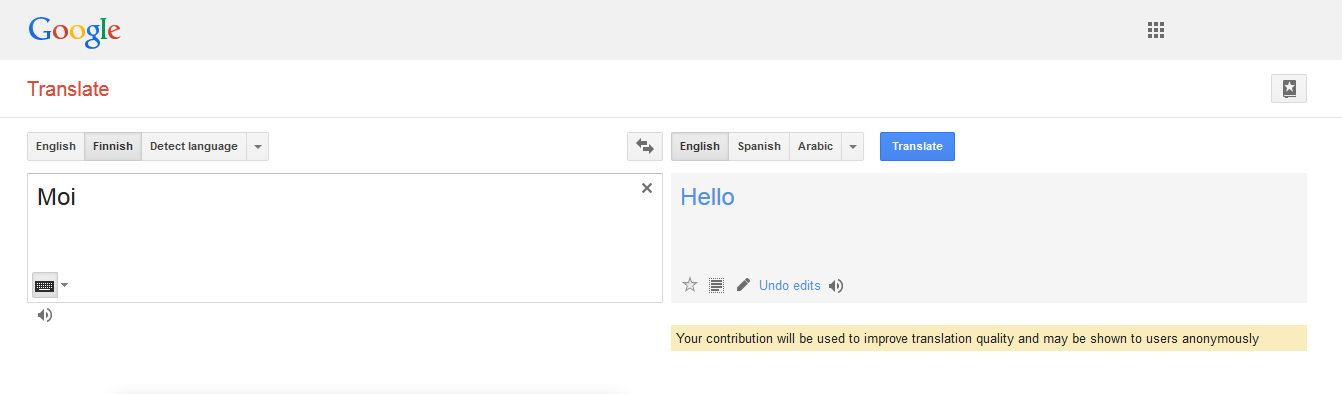Open the Google apps grid
The image size is (1342, 394).
click(x=1156, y=30)
